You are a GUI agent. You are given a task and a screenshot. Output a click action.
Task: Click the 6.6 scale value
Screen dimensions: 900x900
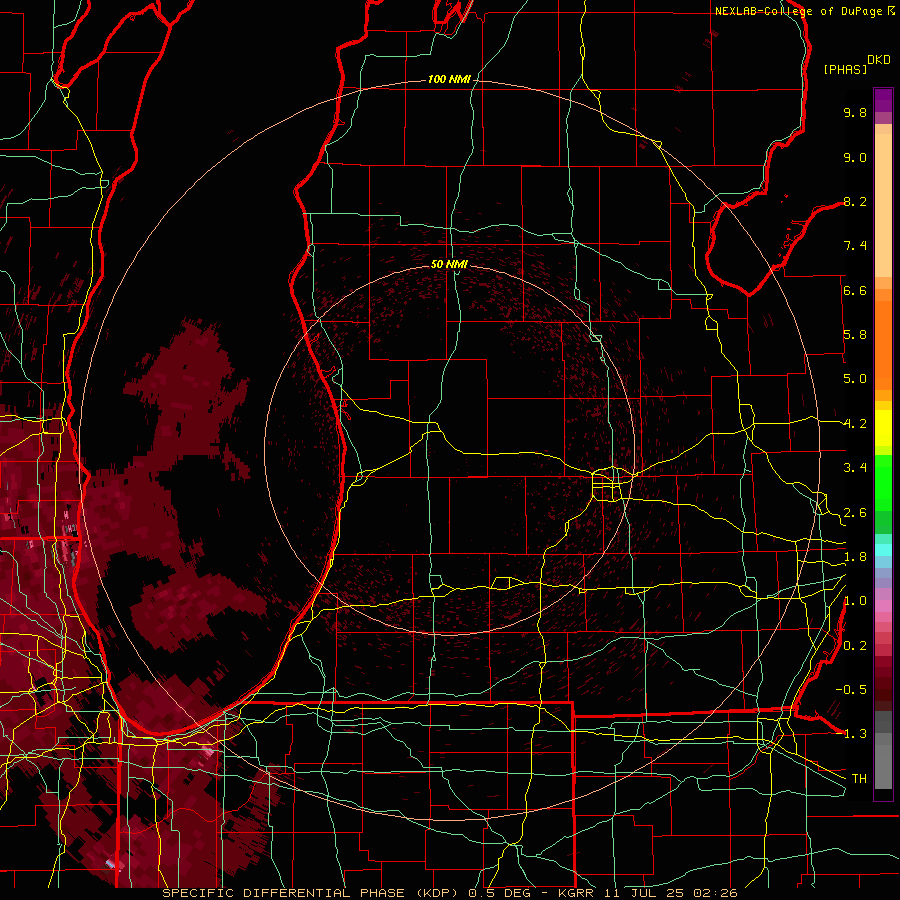[x=855, y=290]
